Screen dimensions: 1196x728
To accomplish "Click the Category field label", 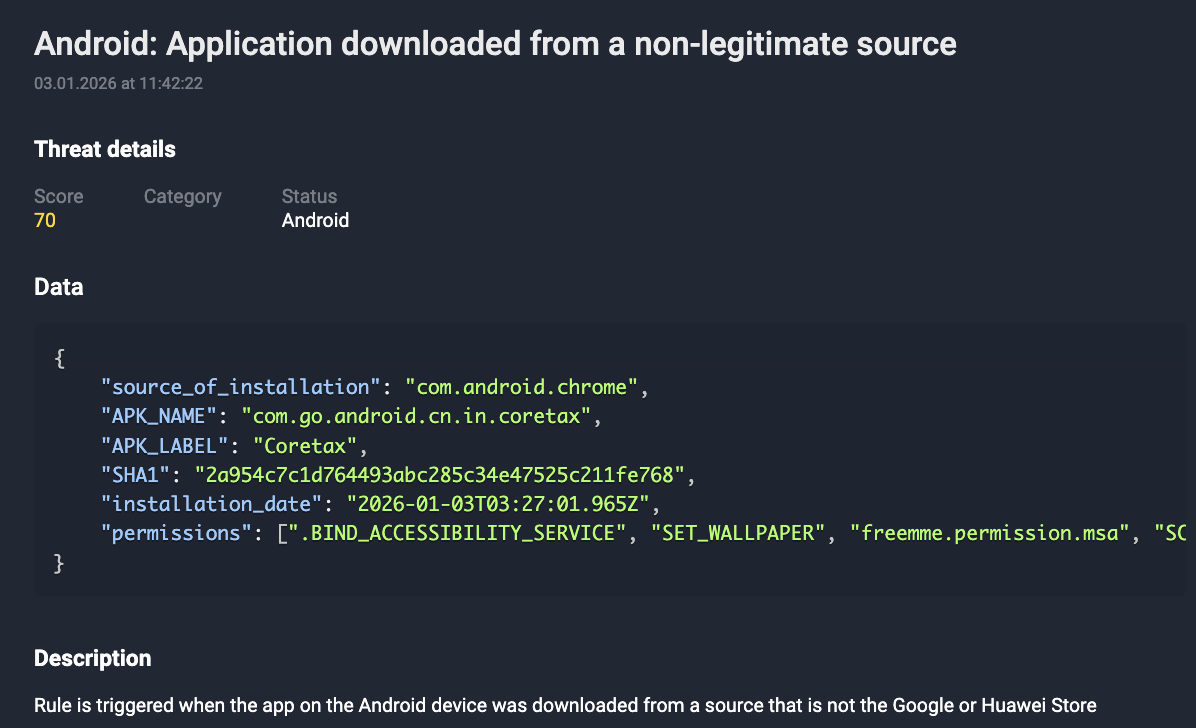I will point(182,196).
